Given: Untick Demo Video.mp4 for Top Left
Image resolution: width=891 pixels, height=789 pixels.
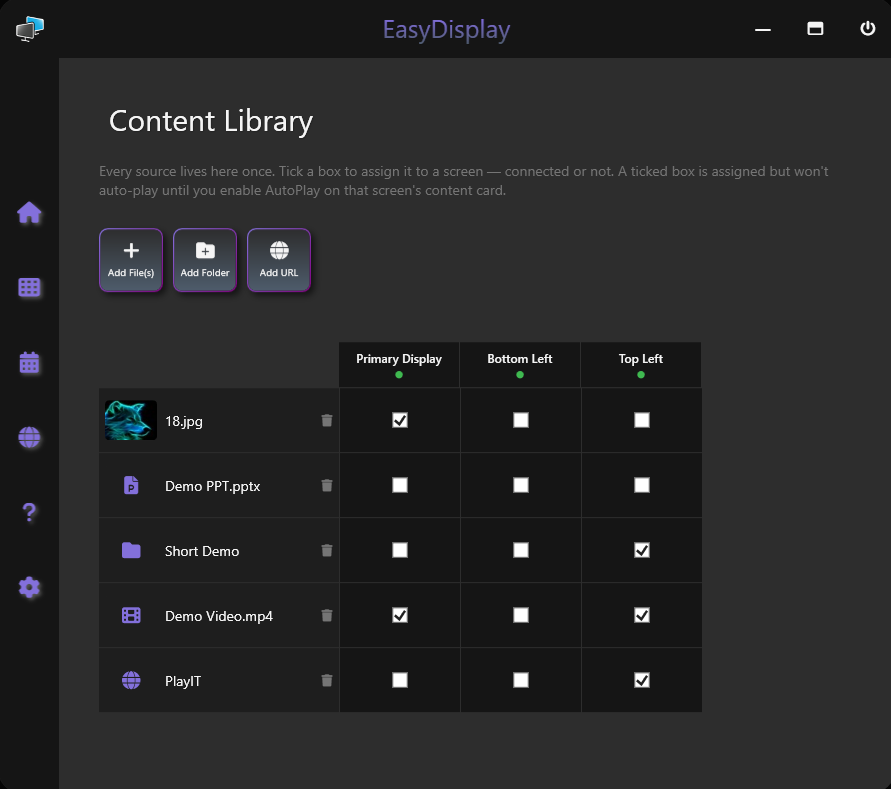Looking at the screenshot, I should click(x=642, y=615).
